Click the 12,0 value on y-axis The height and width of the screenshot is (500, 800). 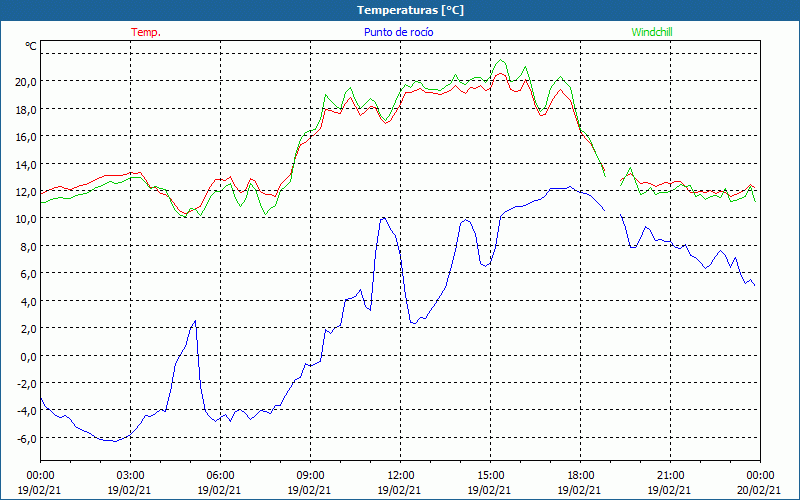pos(27,192)
